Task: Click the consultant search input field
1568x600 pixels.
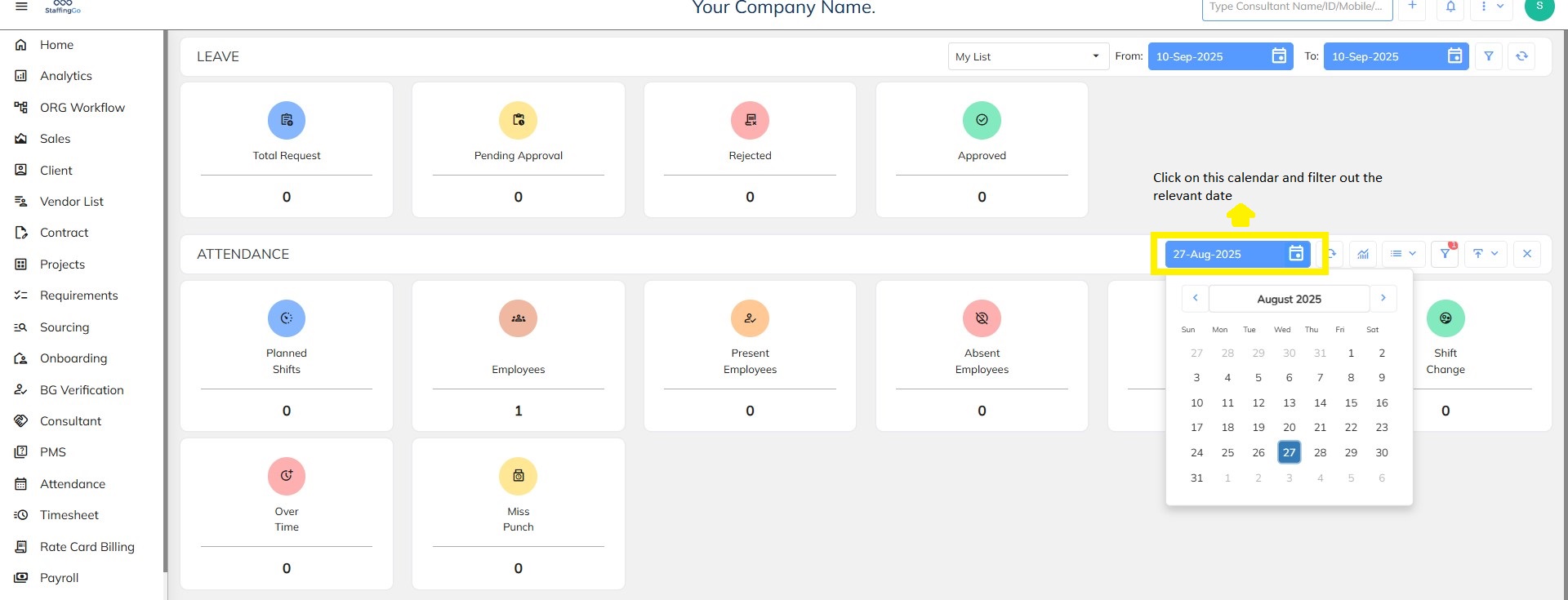Action: pyautogui.click(x=1296, y=7)
